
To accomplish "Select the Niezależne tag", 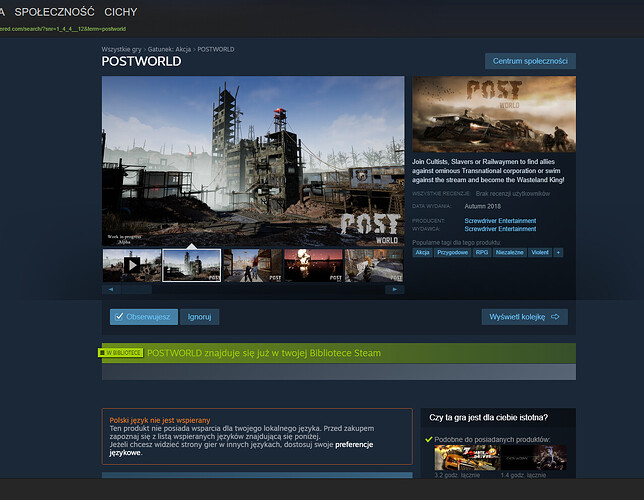I will point(509,252).
